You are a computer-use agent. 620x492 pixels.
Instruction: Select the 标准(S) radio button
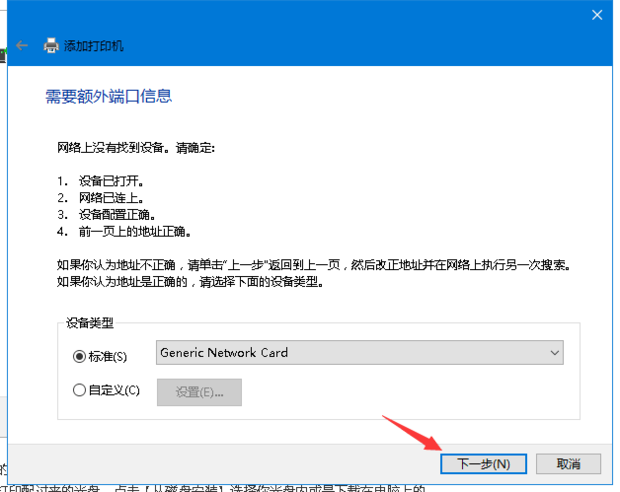pyautogui.click(x=80, y=354)
